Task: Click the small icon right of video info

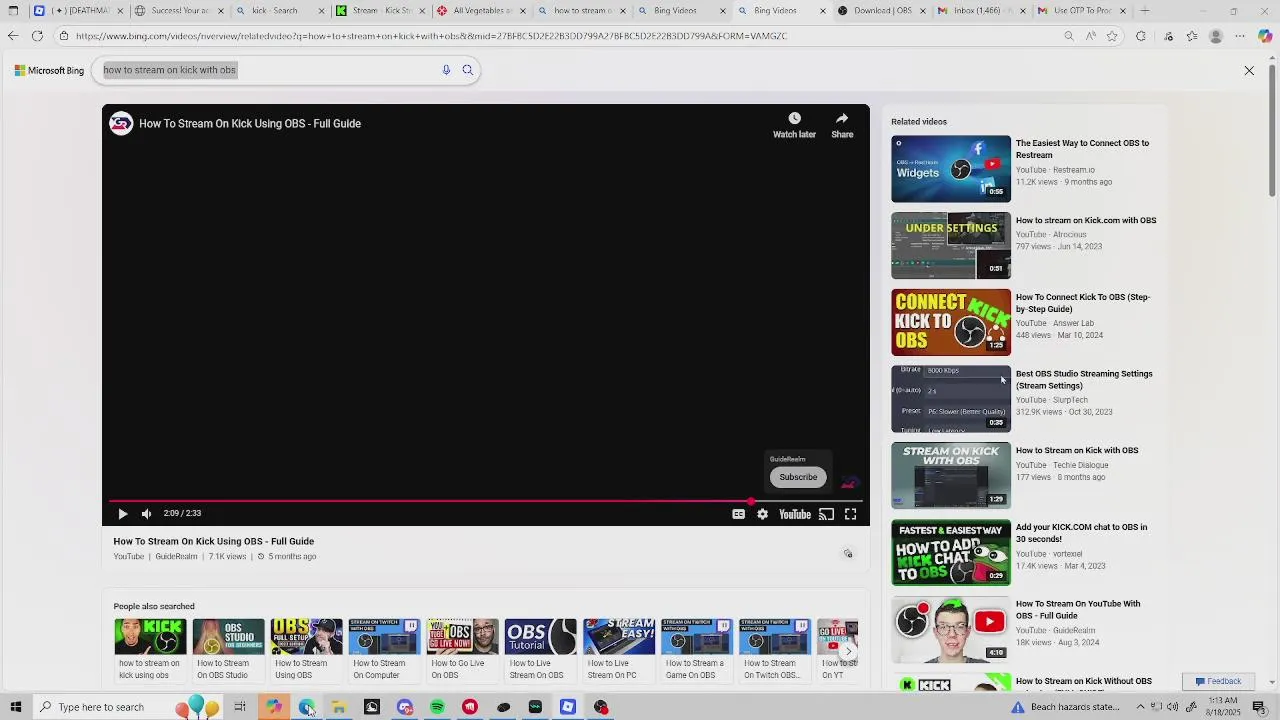Action: (848, 553)
